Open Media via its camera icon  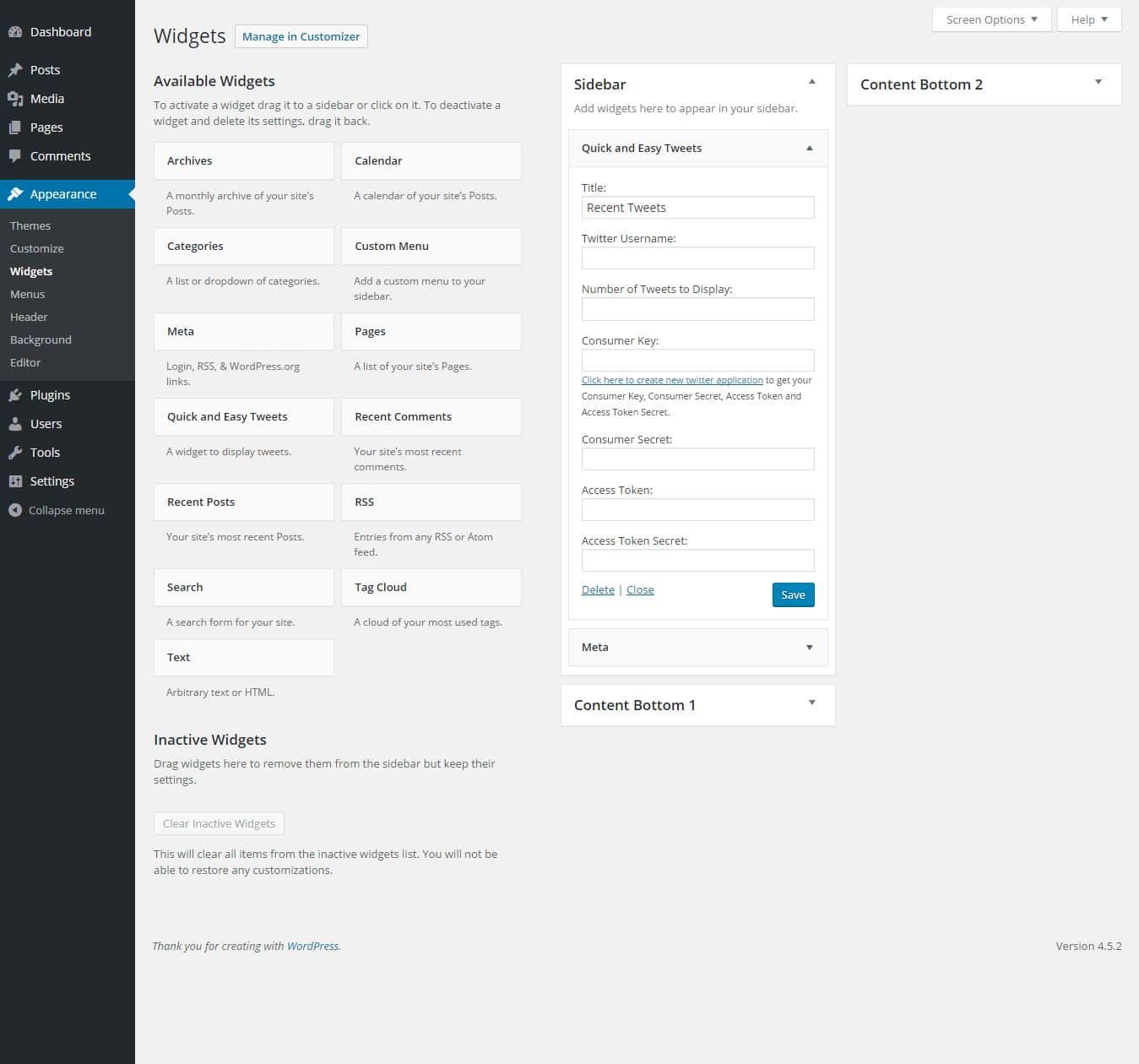pos(15,99)
